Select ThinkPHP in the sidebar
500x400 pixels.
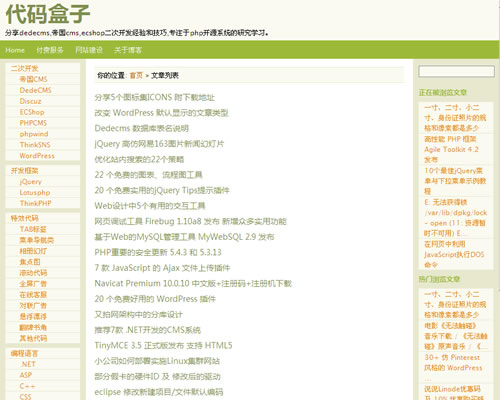(x=35, y=203)
